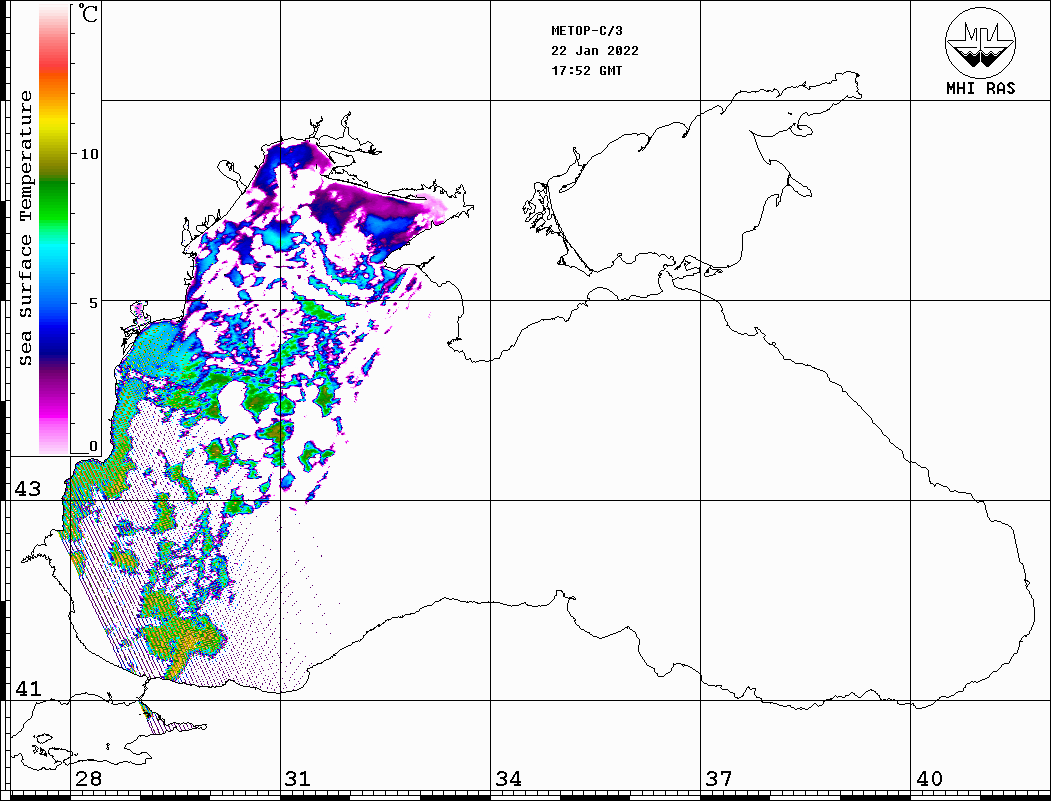Click the '22 Jan 2022' date text
1051x801 pixels.
click(x=595, y=51)
